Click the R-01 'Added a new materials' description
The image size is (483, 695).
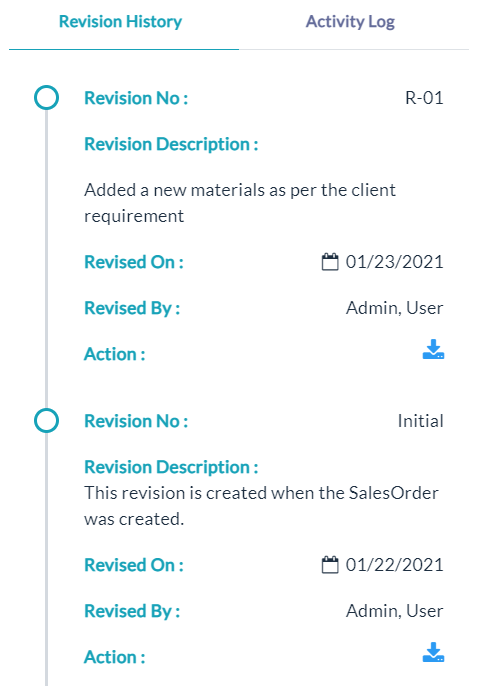click(x=240, y=203)
